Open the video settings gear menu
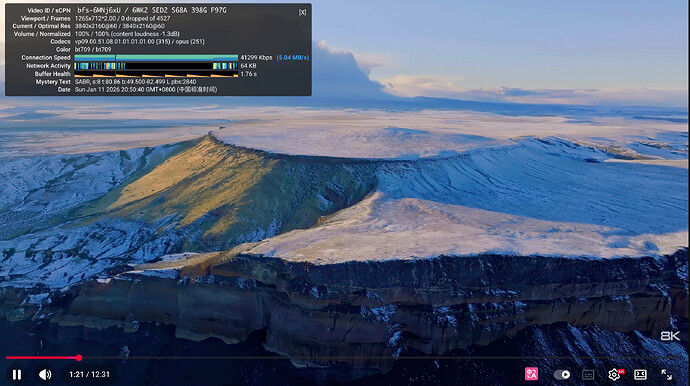The image size is (690, 386). pos(614,375)
